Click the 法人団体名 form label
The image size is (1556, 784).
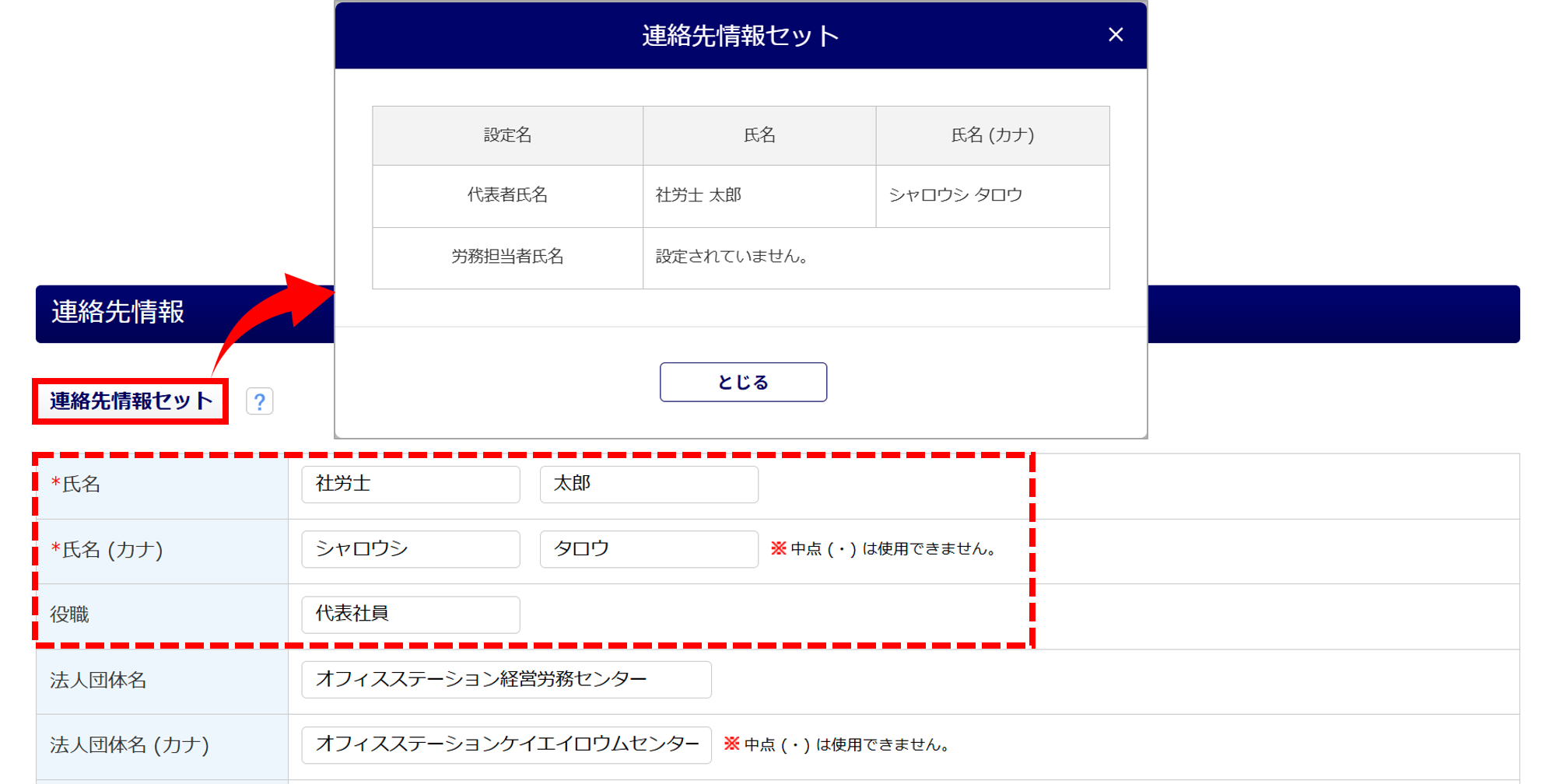coord(98,681)
